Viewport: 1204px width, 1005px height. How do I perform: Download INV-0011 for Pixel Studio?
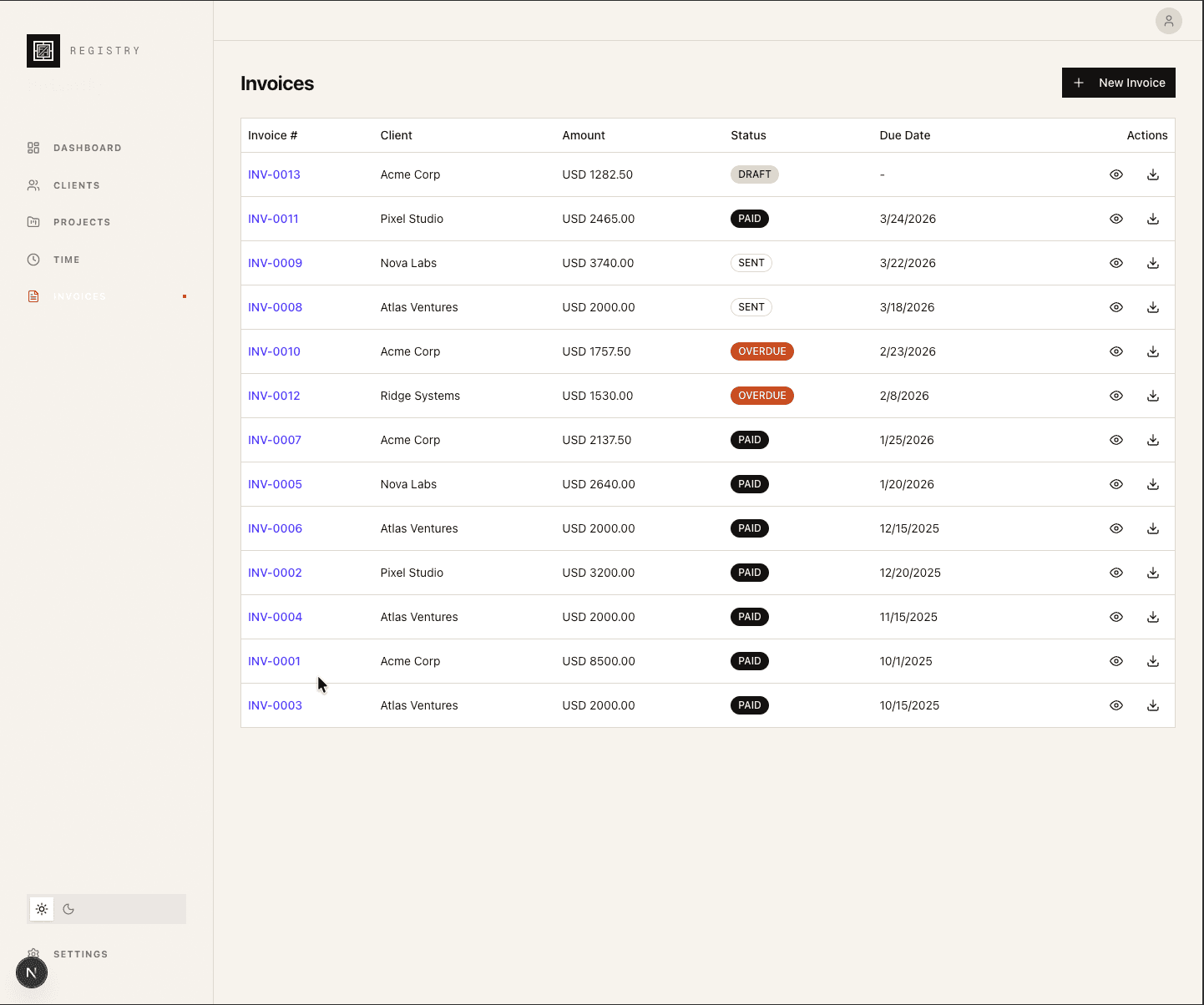[1153, 218]
